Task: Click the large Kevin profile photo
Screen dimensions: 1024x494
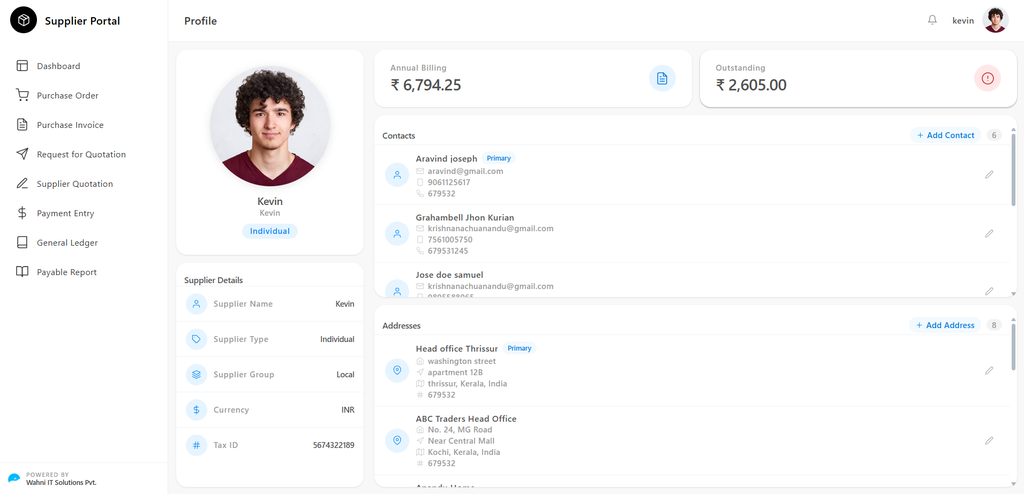Action: (270, 126)
